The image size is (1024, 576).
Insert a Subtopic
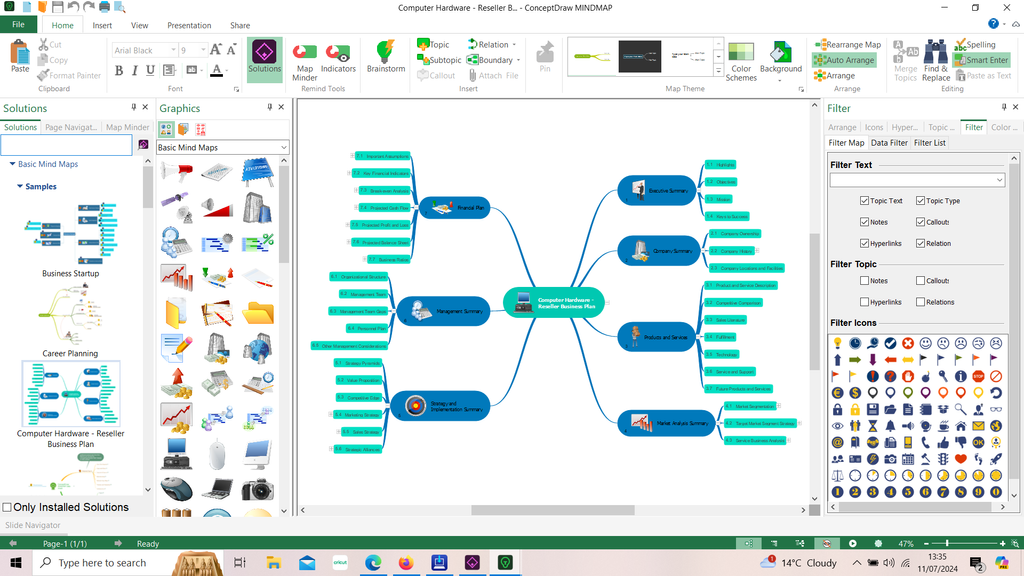point(436,60)
